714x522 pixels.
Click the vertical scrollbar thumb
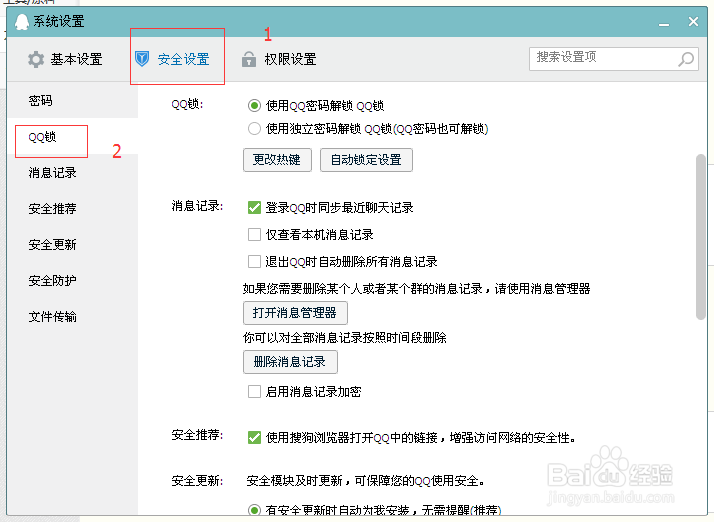click(x=701, y=237)
